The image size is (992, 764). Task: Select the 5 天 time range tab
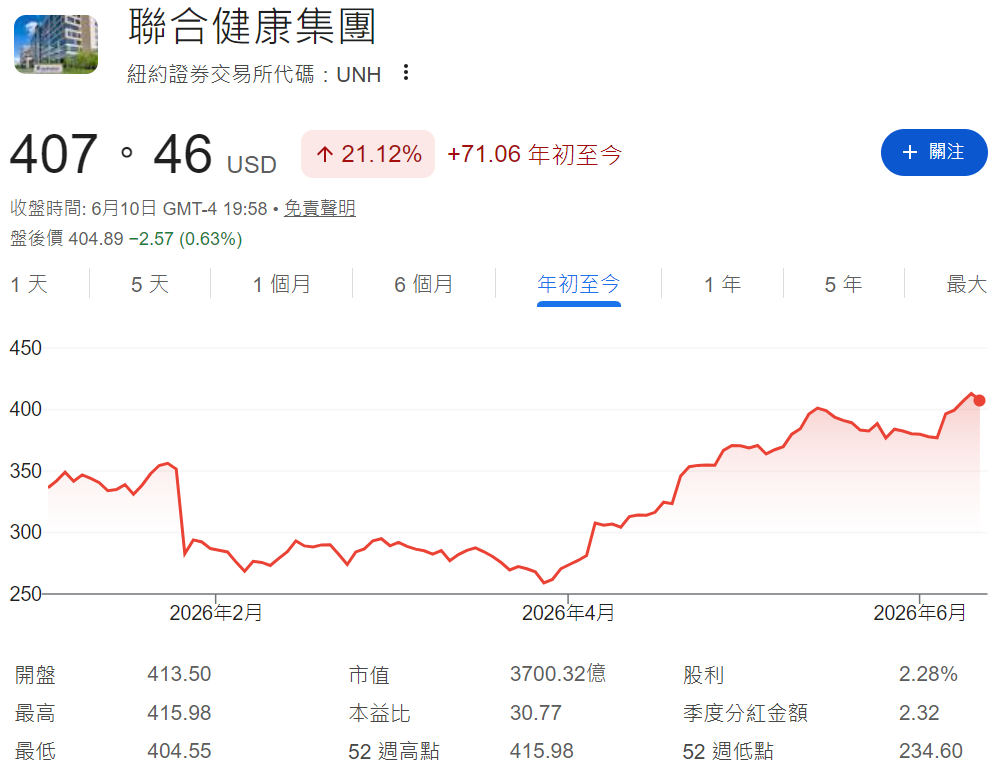[x=150, y=284]
